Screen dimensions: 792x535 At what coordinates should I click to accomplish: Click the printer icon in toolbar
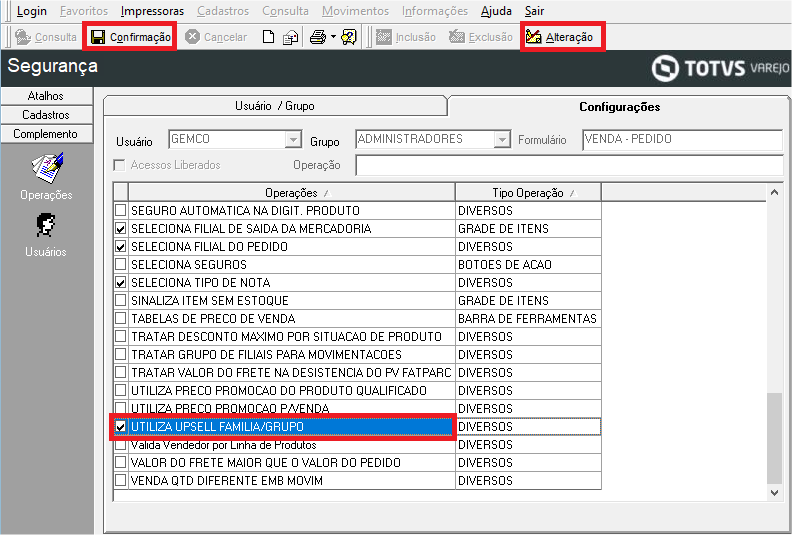(318, 37)
